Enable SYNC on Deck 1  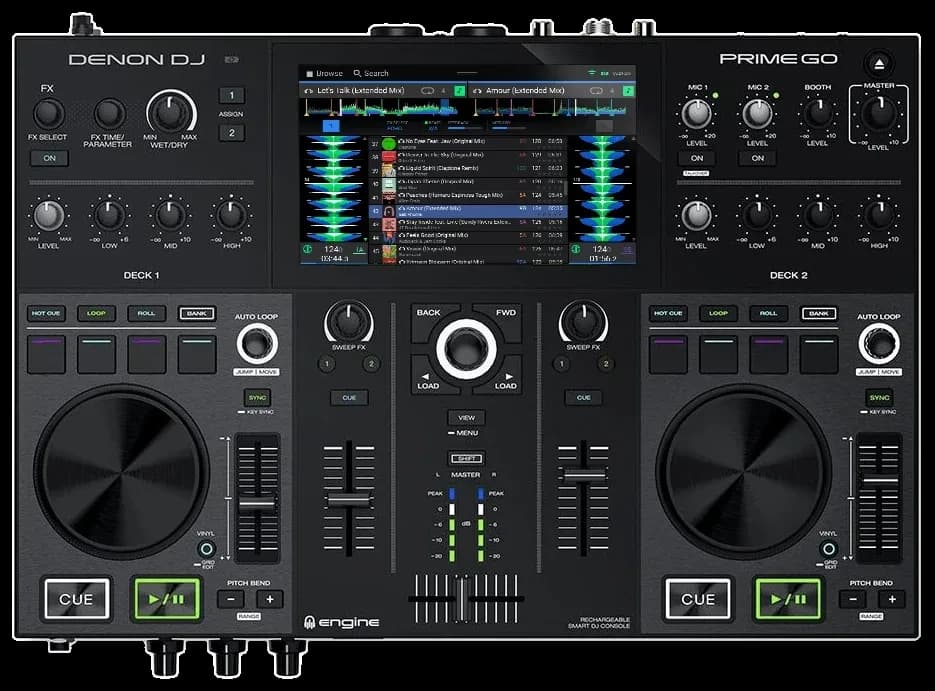(x=258, y=398)
